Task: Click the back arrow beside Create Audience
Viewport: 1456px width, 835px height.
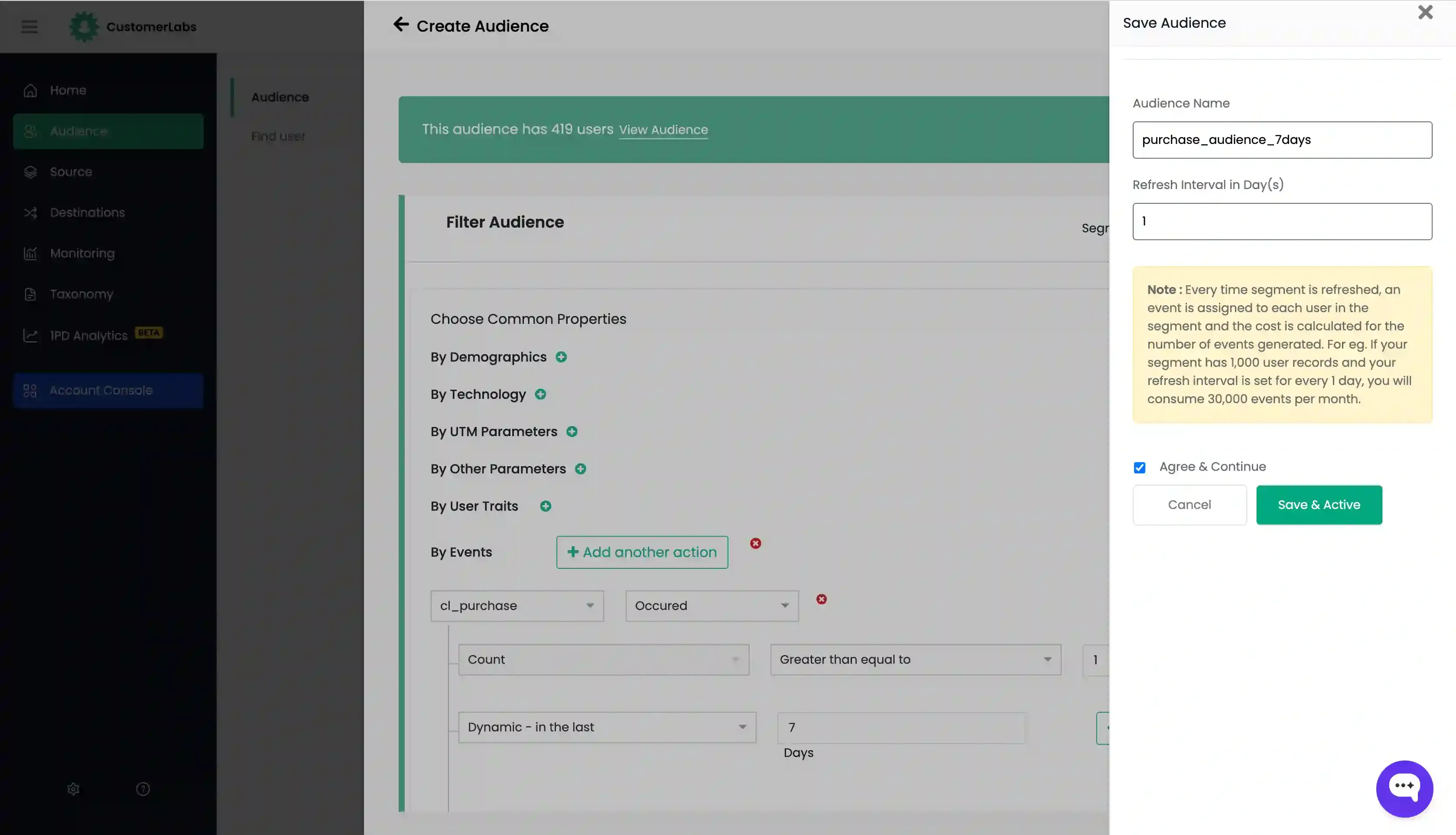Action: point(401,24)
